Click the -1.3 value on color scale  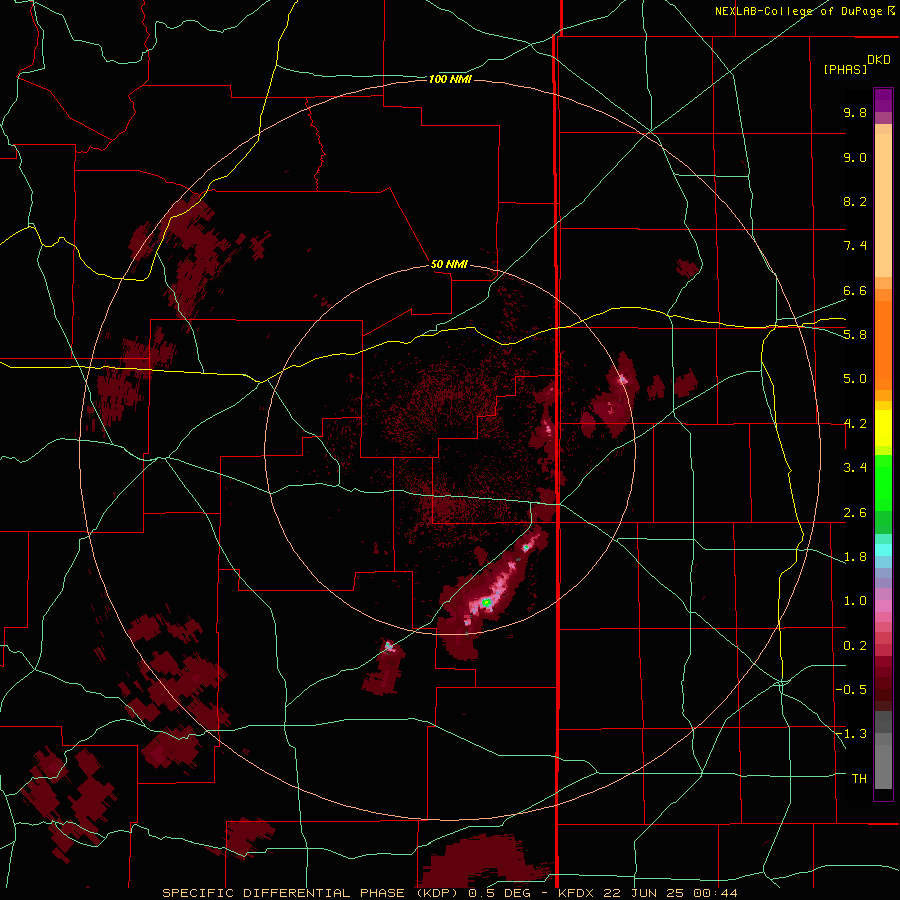(x=851, y=734)
